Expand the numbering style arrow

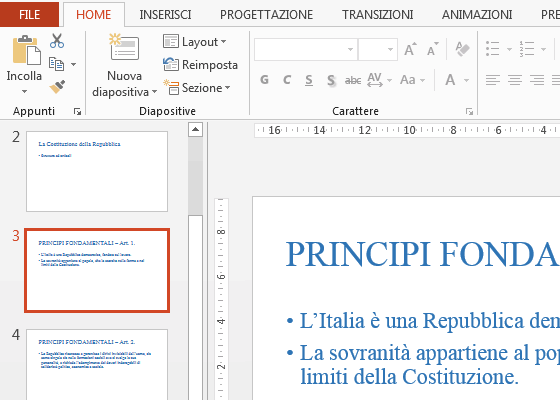[544, 49]
